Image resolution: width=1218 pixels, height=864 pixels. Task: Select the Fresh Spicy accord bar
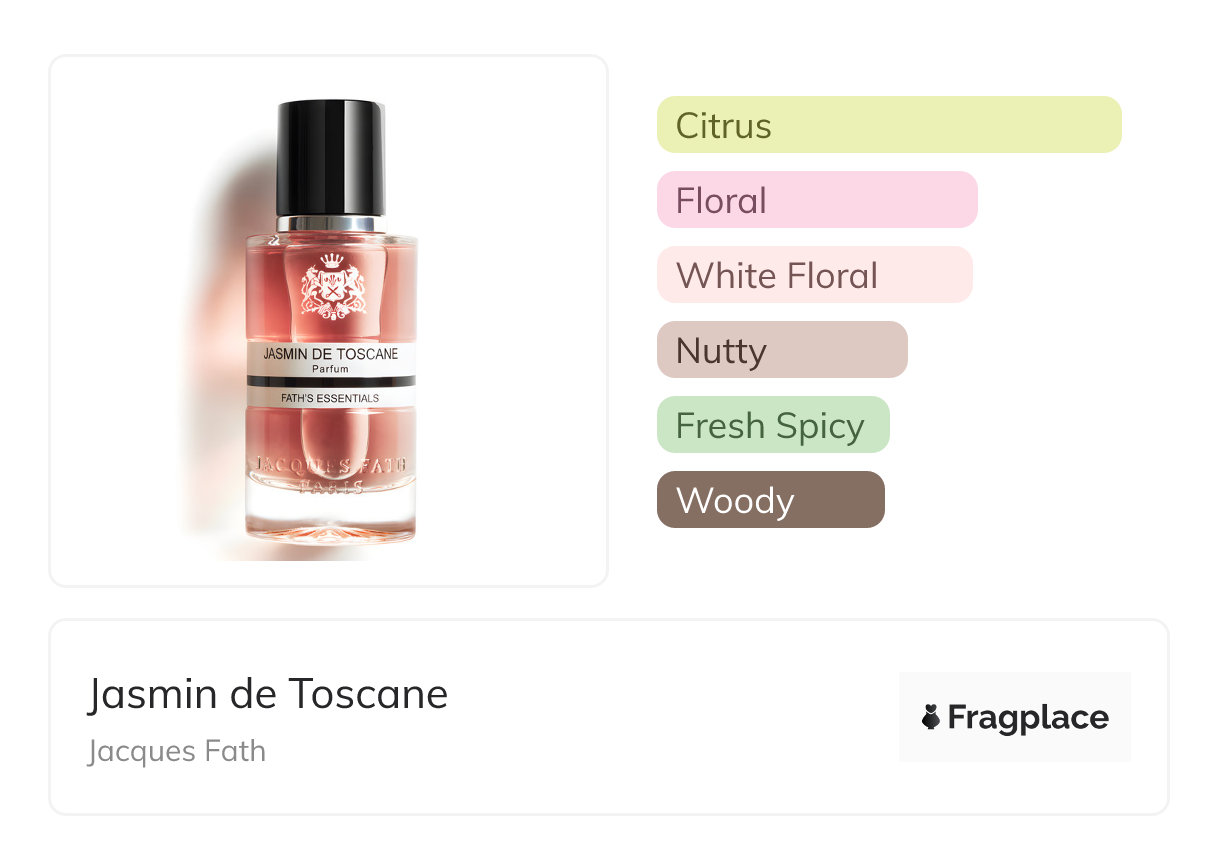[773, 425]
